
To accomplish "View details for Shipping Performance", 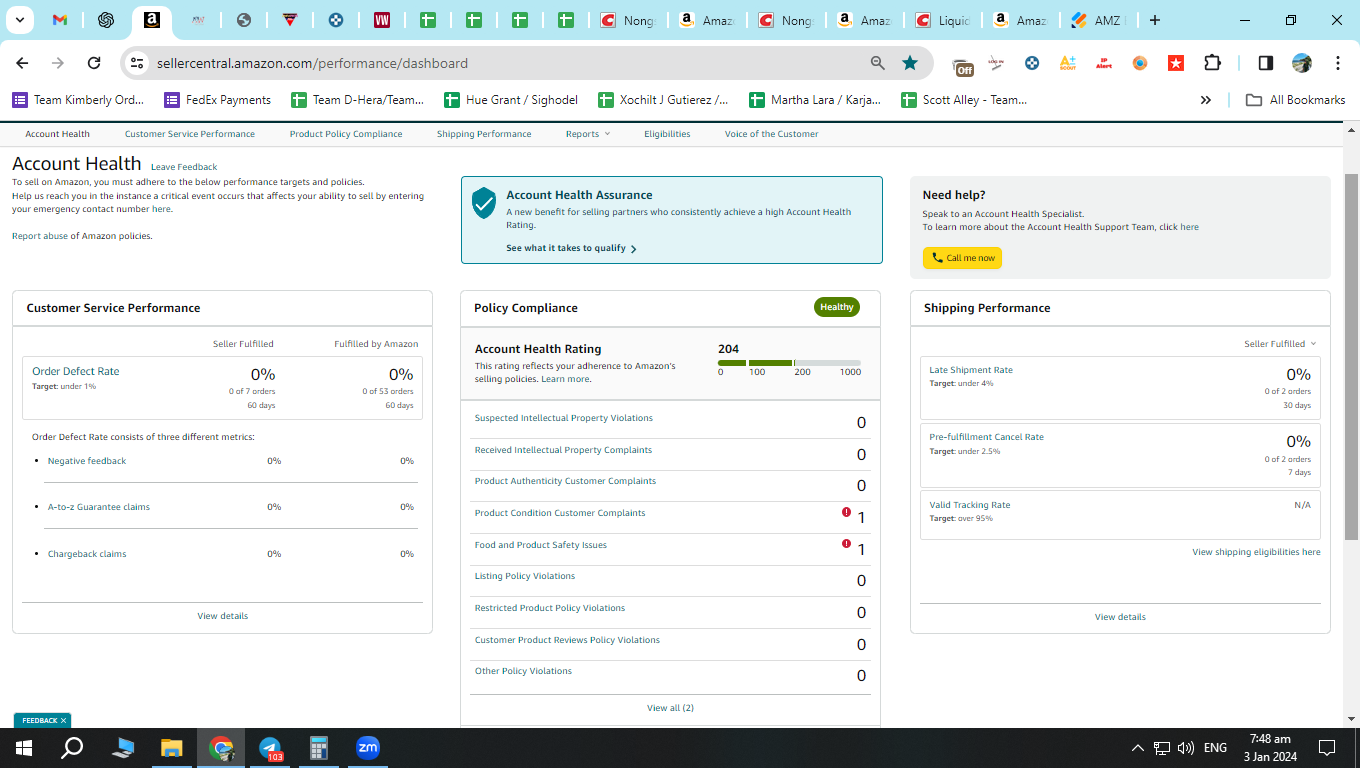I will tap(1120, 617).
